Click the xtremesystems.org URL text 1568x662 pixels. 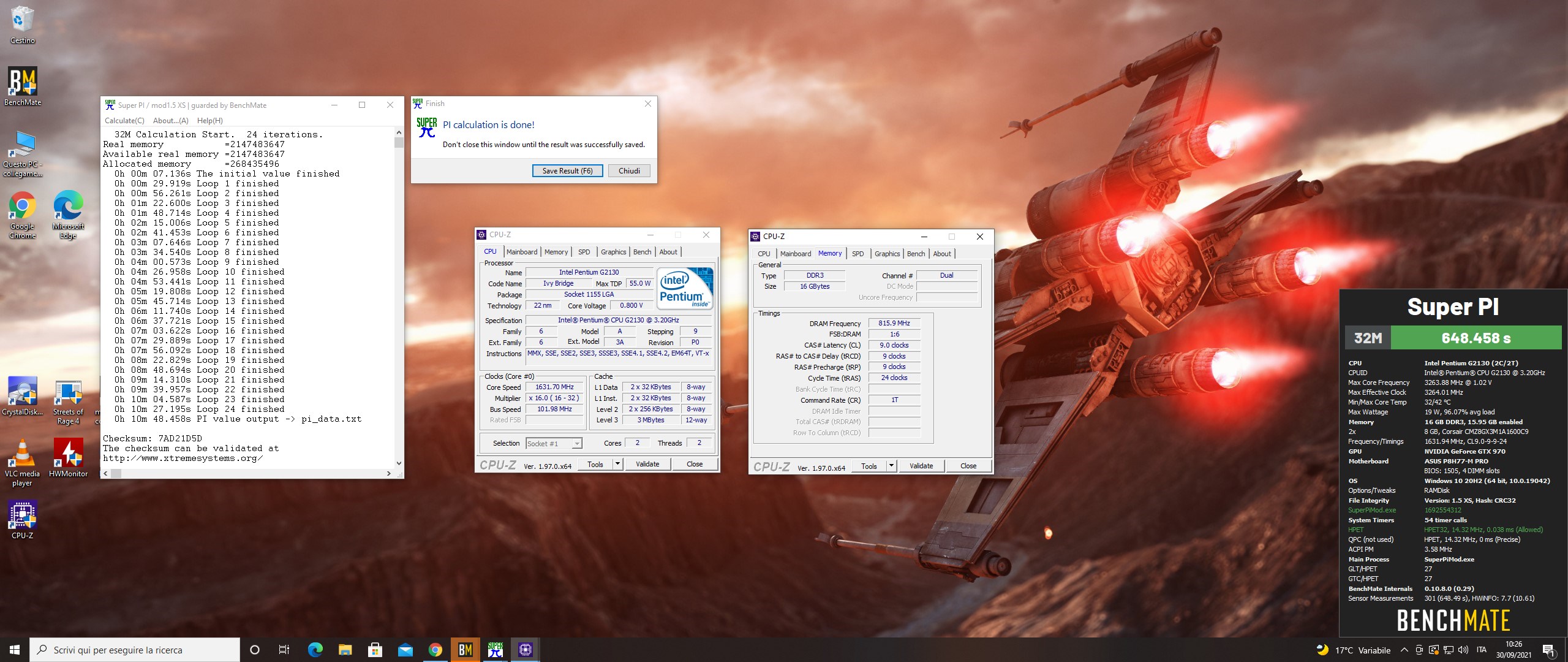coord(183,458)
